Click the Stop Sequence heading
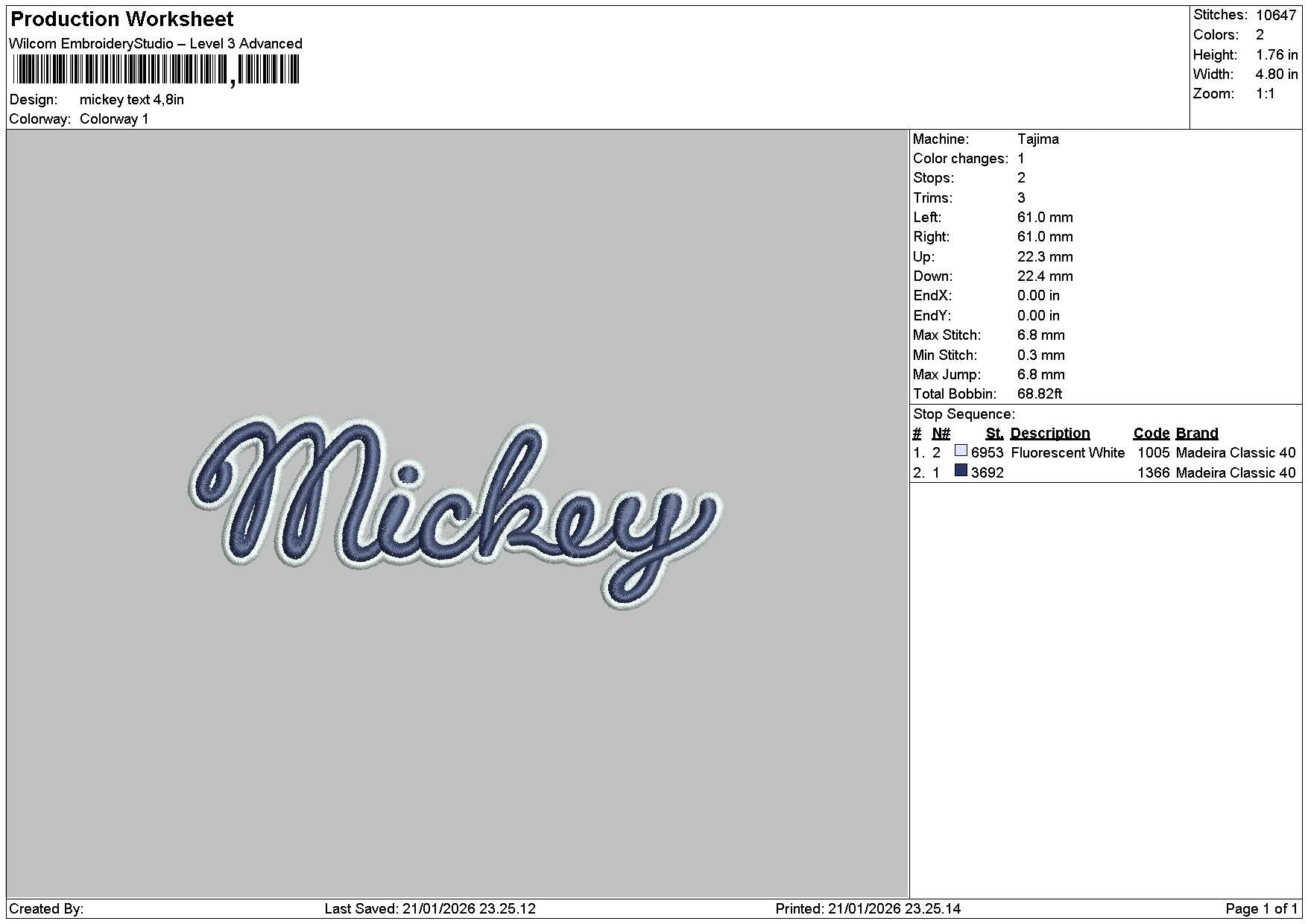This screenshot has width=1308, height=924. pos(964,414)
